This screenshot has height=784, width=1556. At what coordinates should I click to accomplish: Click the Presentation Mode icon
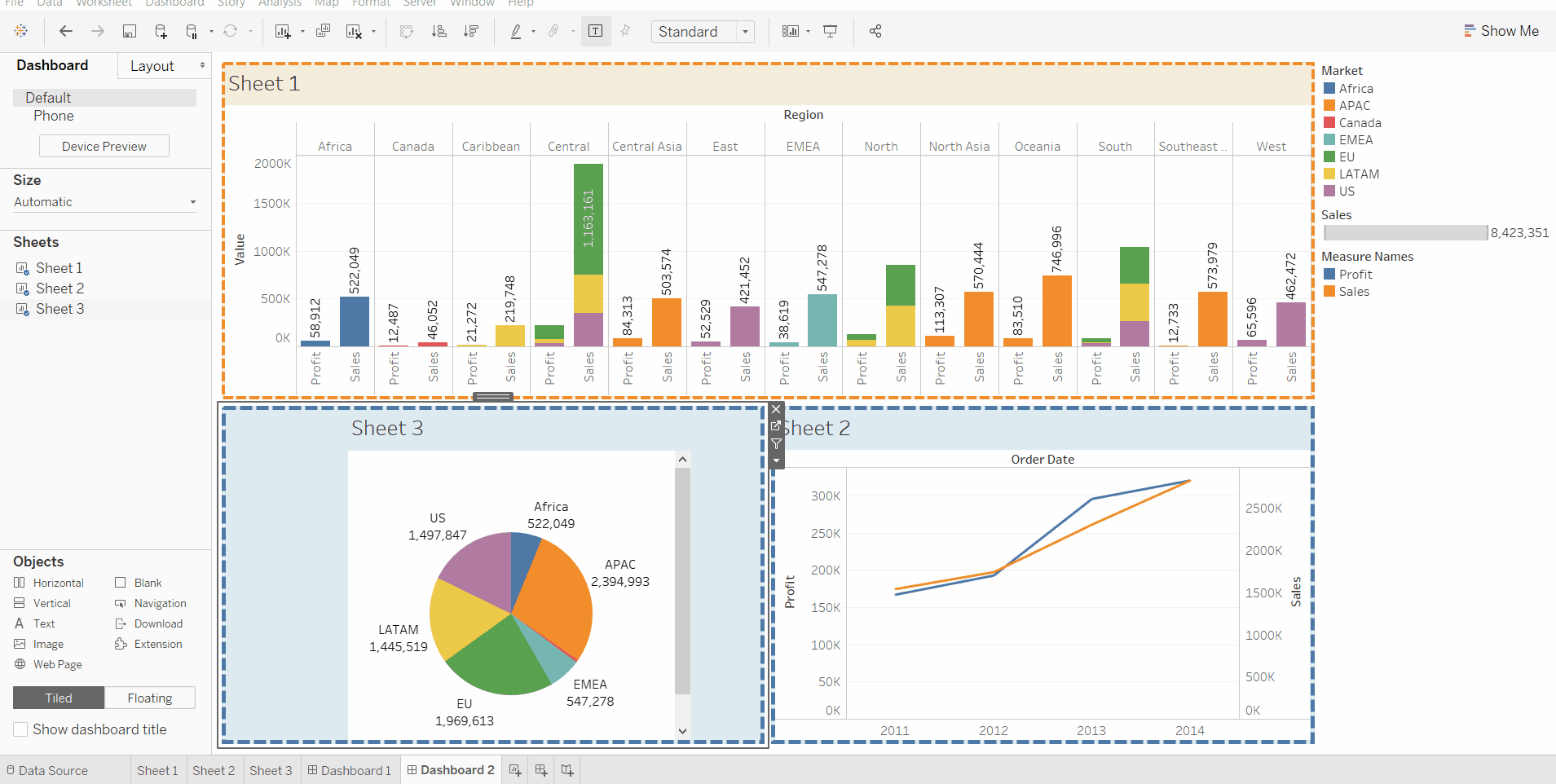pyautogui.click(x=831, y=31)
